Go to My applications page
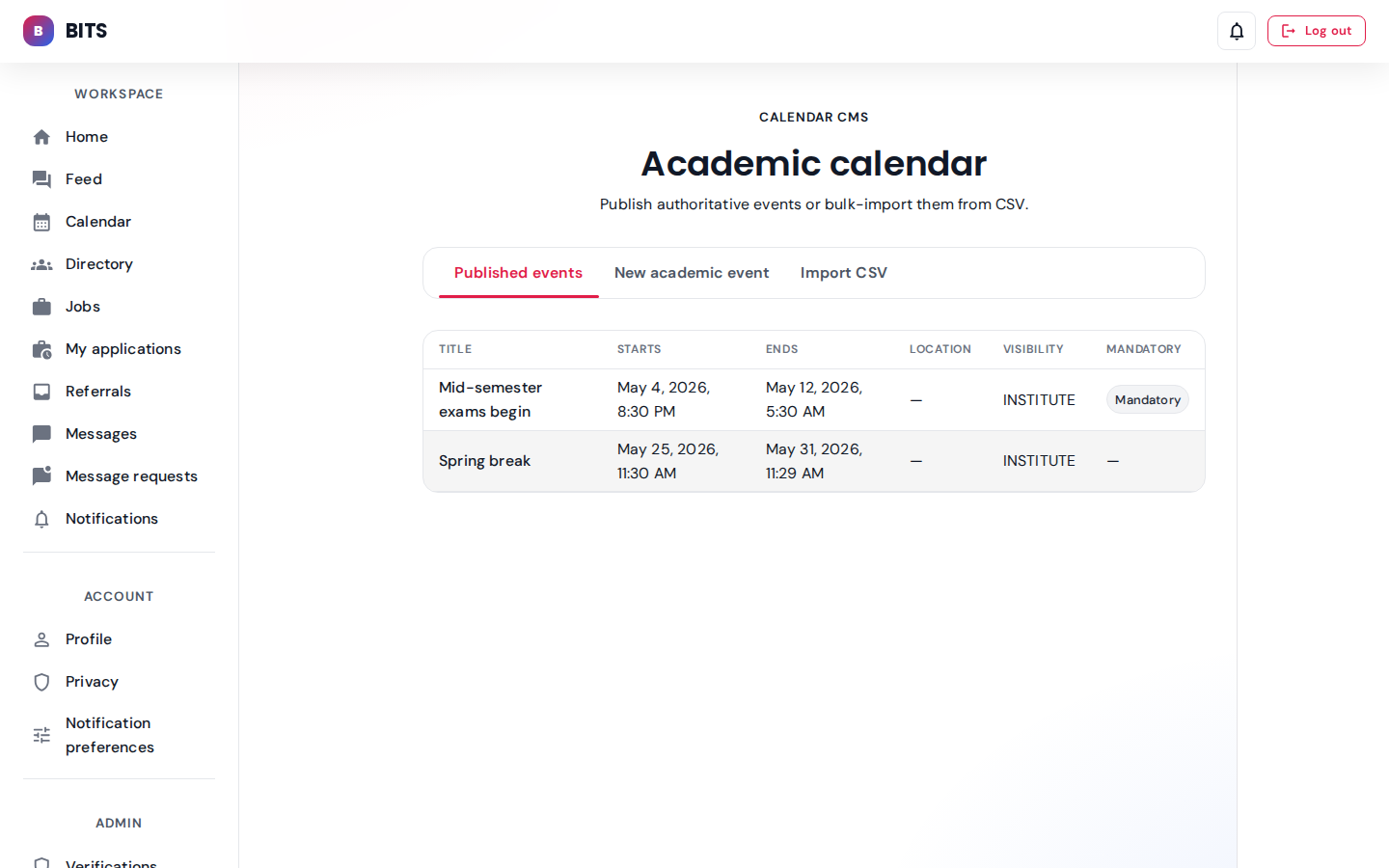This screenshot has height=868, width=1389. 123,349
